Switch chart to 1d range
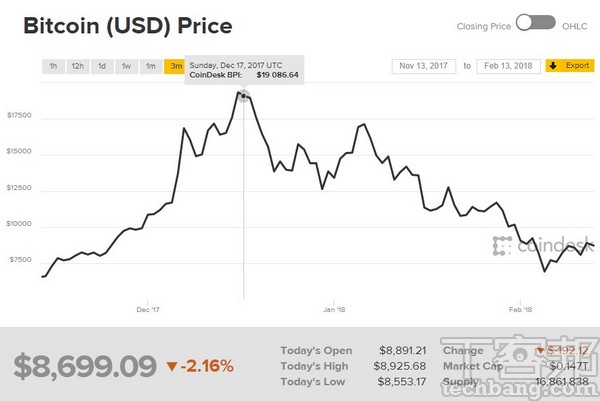This screenshot has height=401, width=600. point(102,66)
